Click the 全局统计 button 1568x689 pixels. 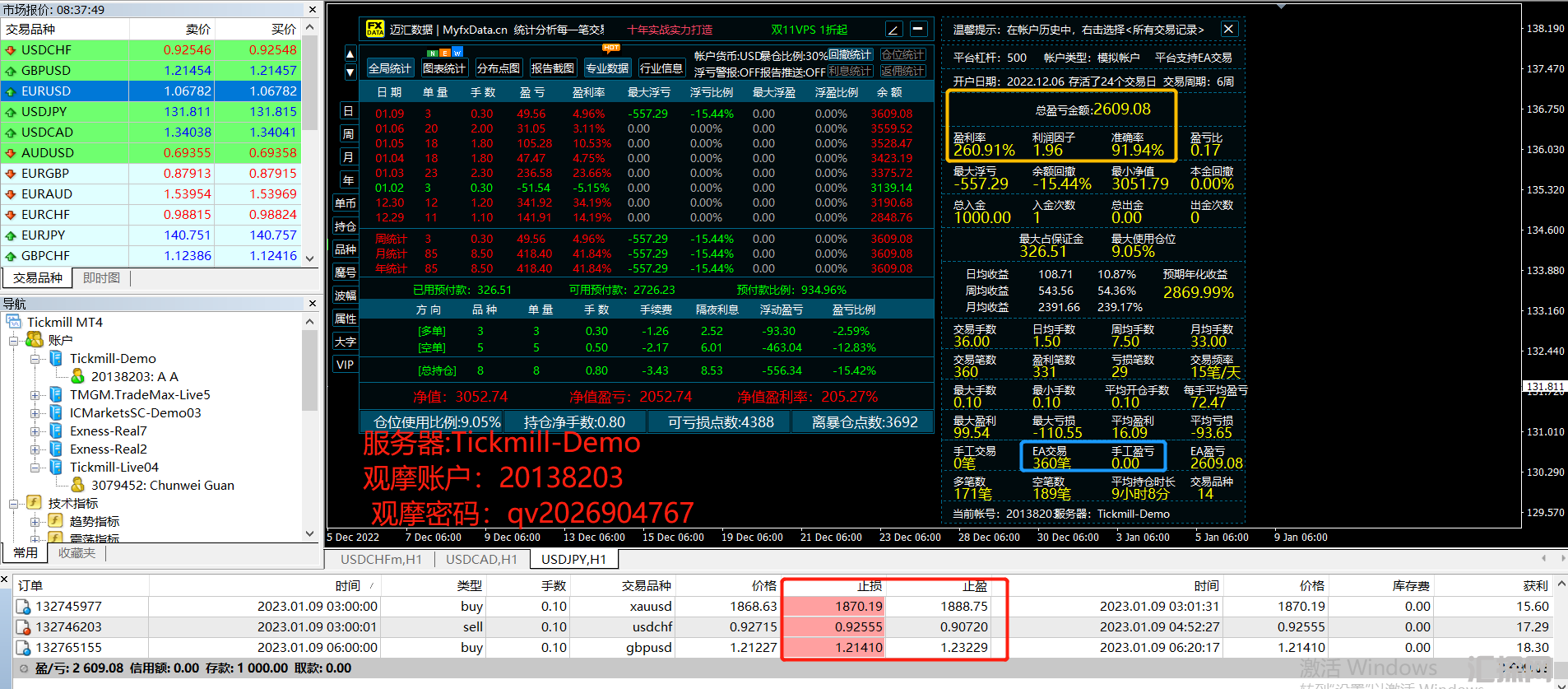(389, 68)
